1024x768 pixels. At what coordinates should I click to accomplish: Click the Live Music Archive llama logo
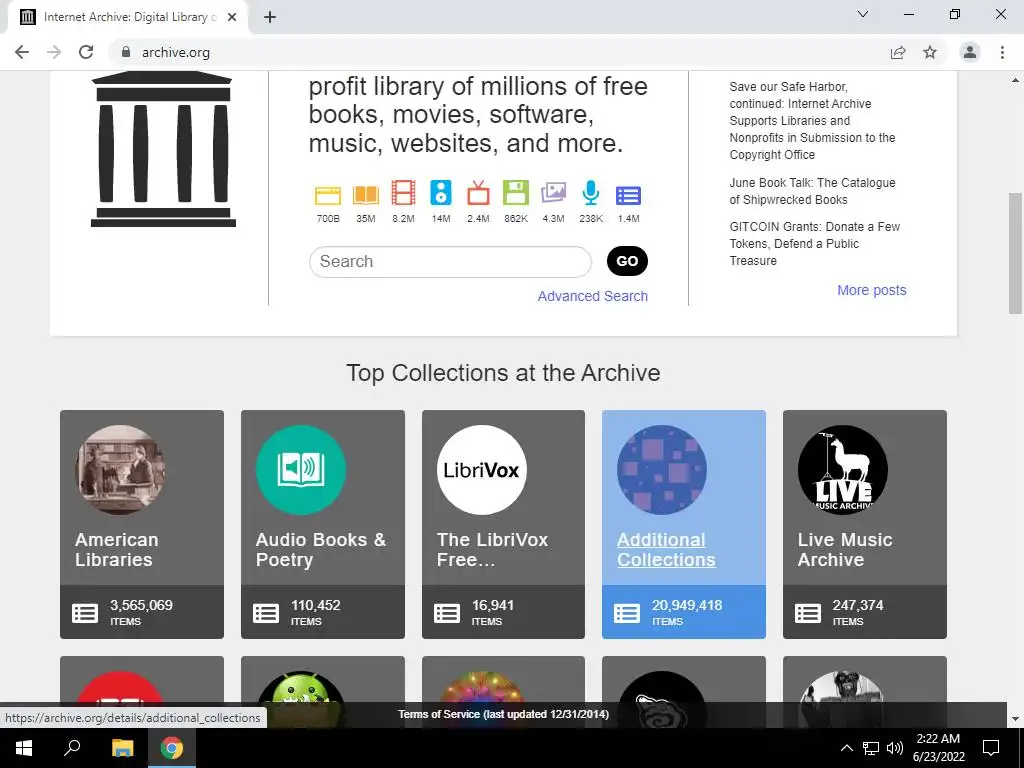(842, 470)
